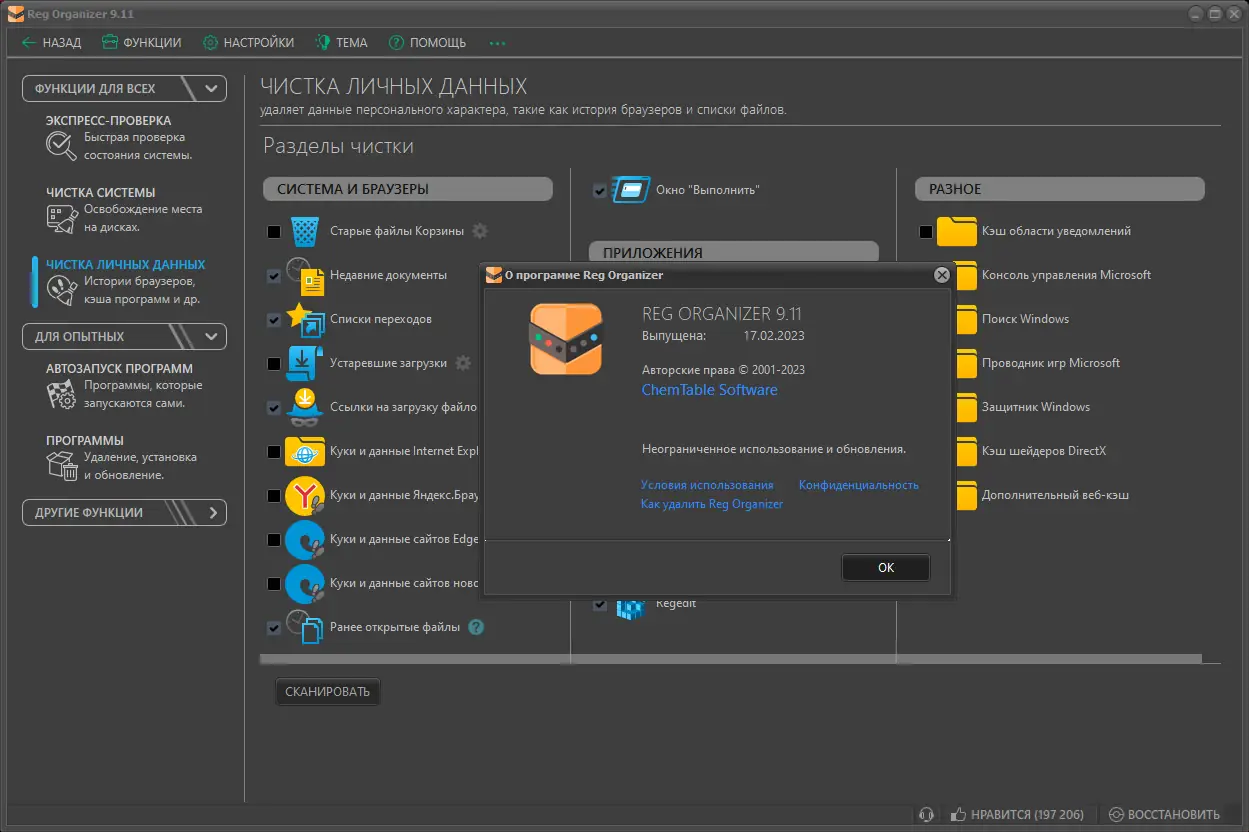Open settings gear next to Старые файлы Корзины
The height and width of the screenshot is (832, 1249).
[x=480, y=231]
